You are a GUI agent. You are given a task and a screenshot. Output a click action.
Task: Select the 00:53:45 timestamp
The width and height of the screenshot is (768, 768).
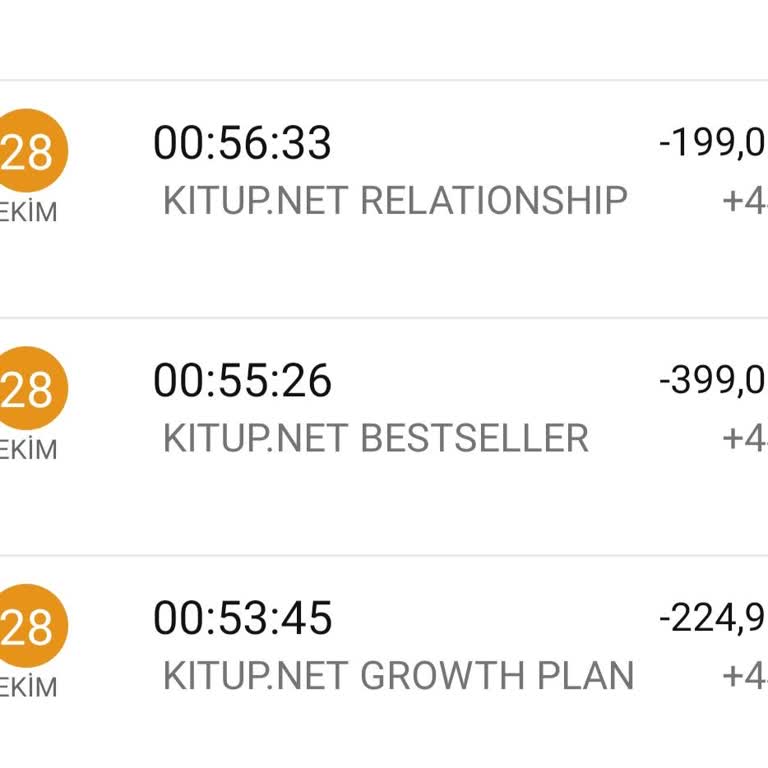pos(242,619)
